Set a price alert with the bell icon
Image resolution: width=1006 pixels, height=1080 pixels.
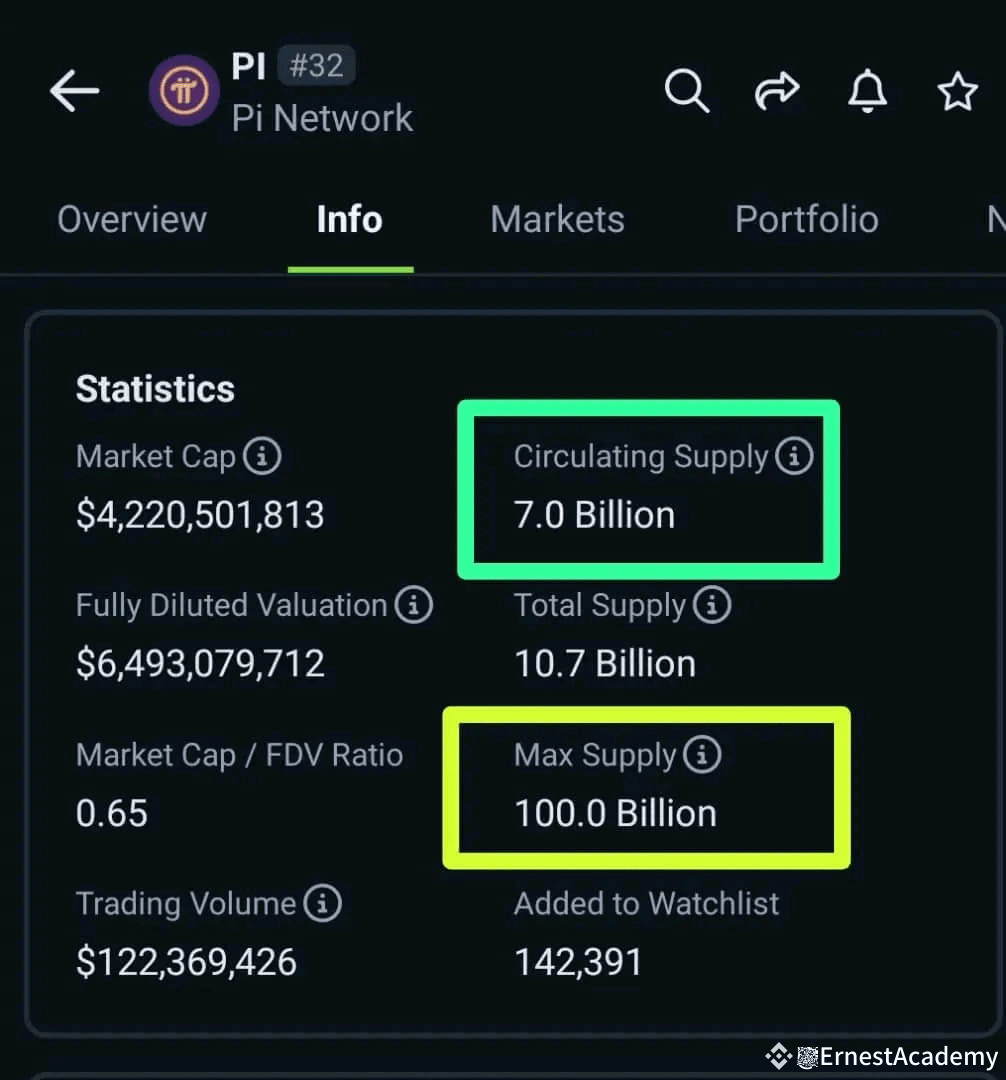867,90
